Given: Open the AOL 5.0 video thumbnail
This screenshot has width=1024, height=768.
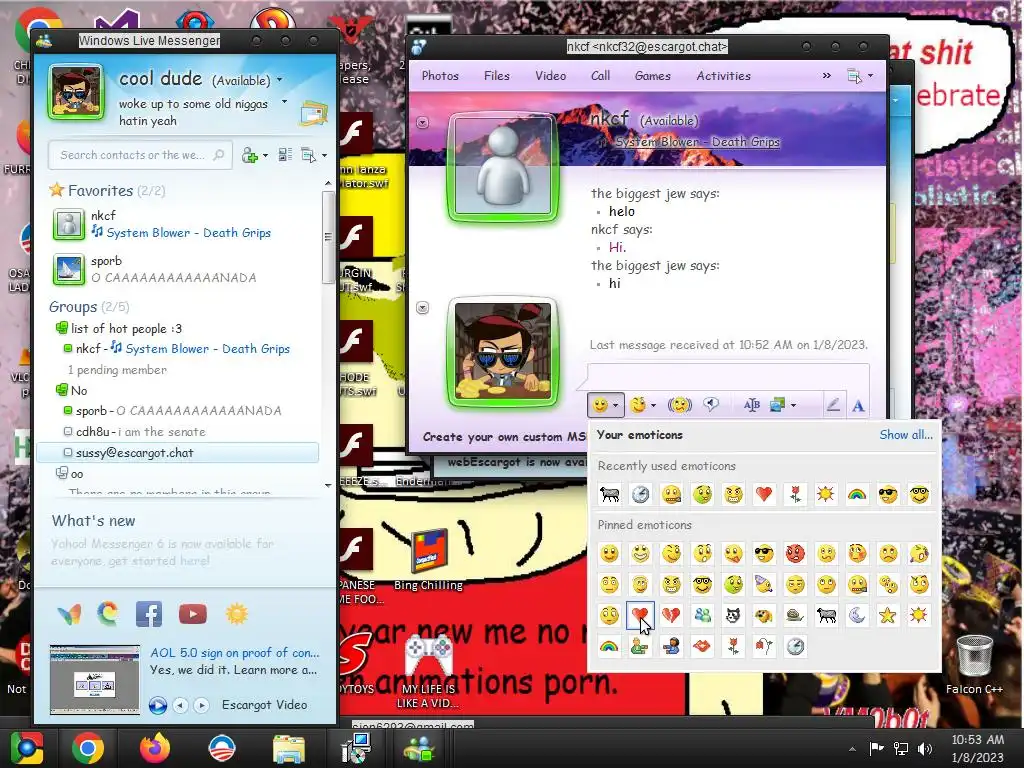Looking at the screenshot, I should [x=95, y=680].
